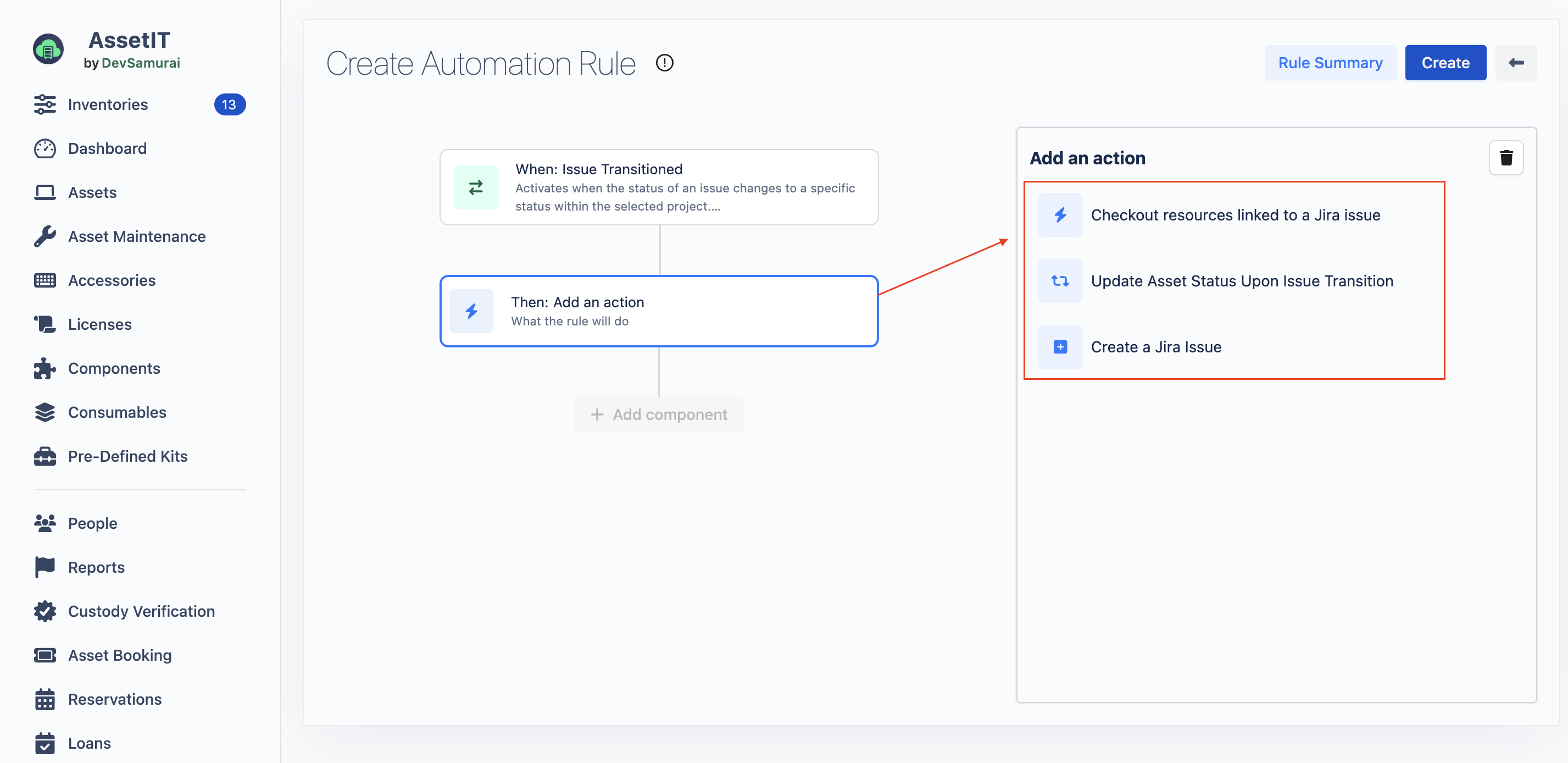Click the Update Asset Status cycle icon

[1059, 281]
